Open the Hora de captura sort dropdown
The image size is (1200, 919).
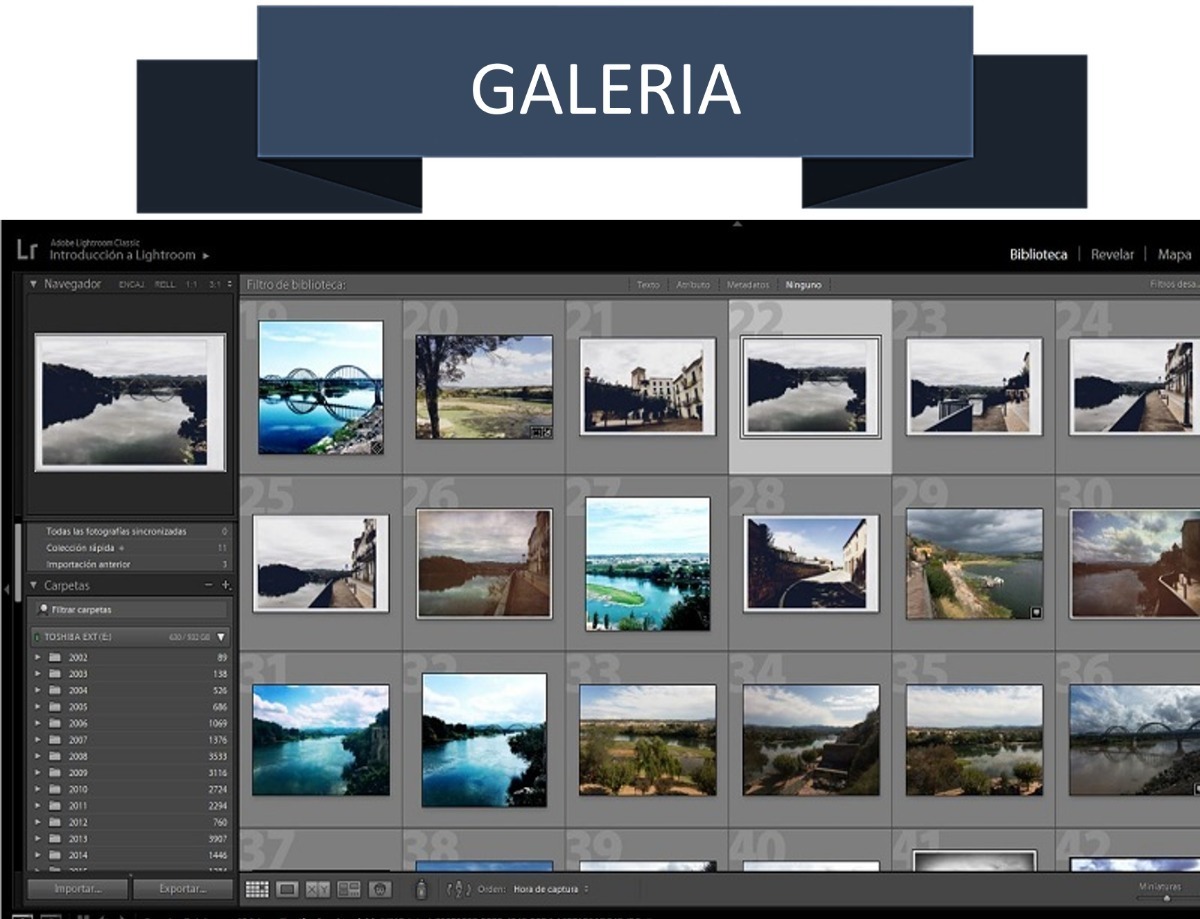tap(550, 888)
